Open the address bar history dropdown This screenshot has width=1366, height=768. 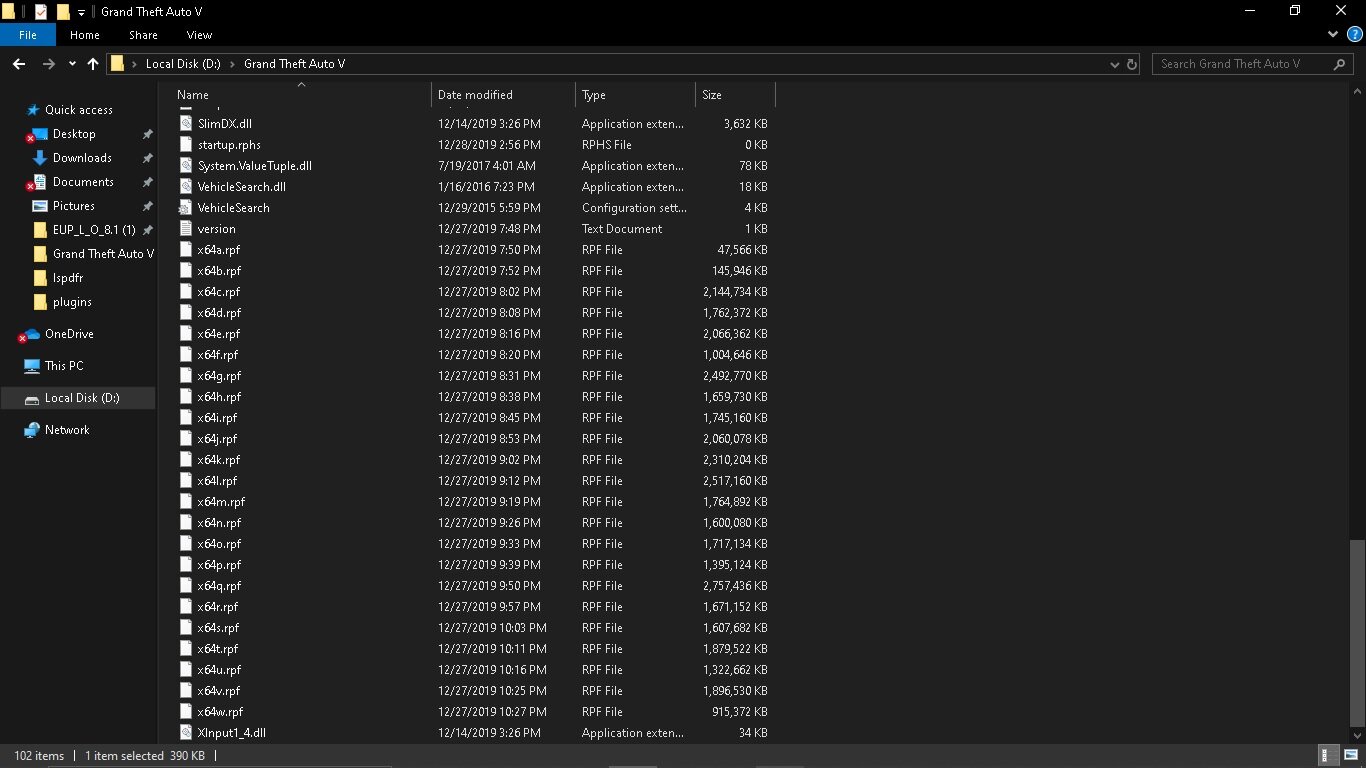1115,64
